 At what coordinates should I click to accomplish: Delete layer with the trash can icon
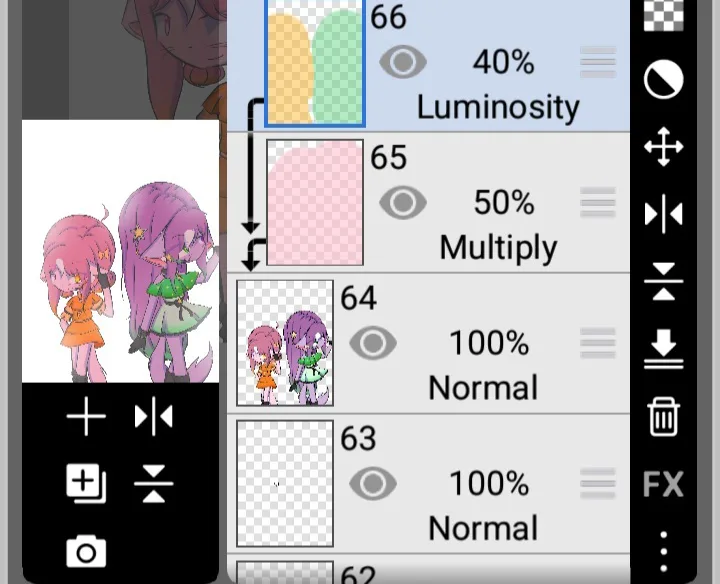click(664, 416)
